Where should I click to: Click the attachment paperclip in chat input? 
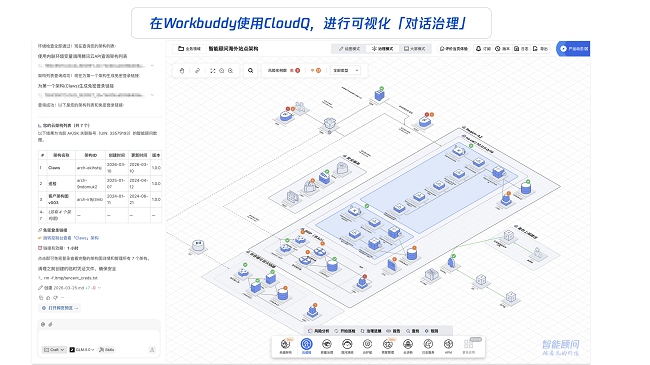50,324
